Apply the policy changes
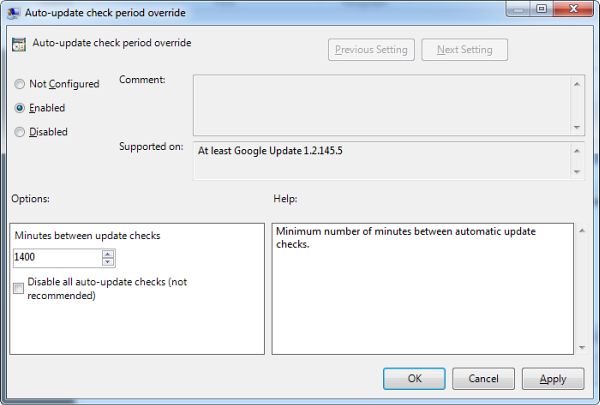 point(553,379)
